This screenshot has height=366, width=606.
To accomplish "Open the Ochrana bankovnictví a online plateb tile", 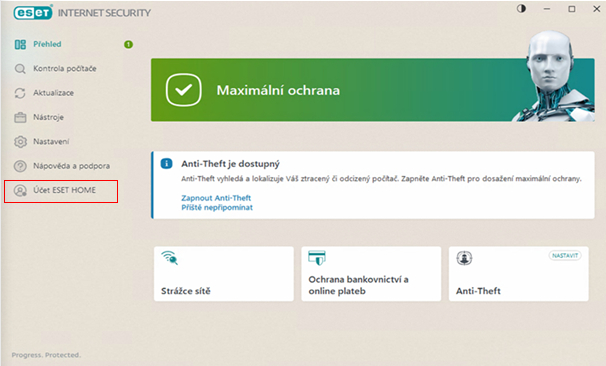I will click(x=371, y=274).
